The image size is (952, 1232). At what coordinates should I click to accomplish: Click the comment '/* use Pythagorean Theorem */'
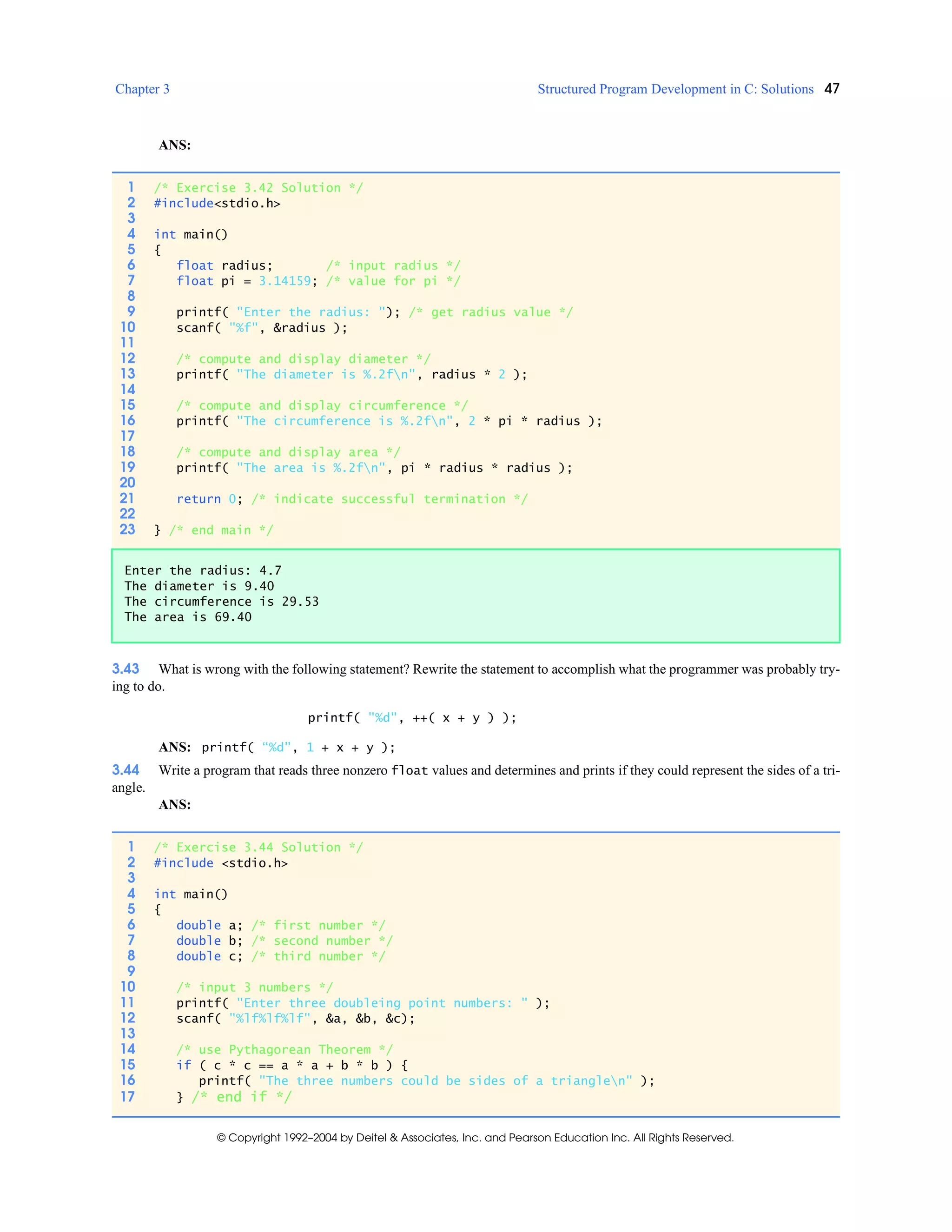[285, 1050]
